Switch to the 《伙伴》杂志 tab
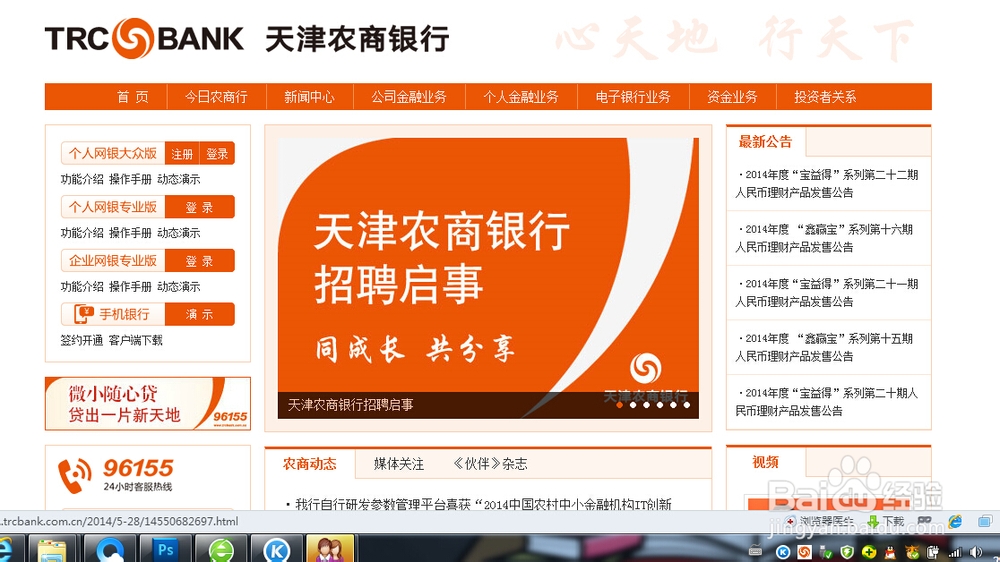 [490, 464]
